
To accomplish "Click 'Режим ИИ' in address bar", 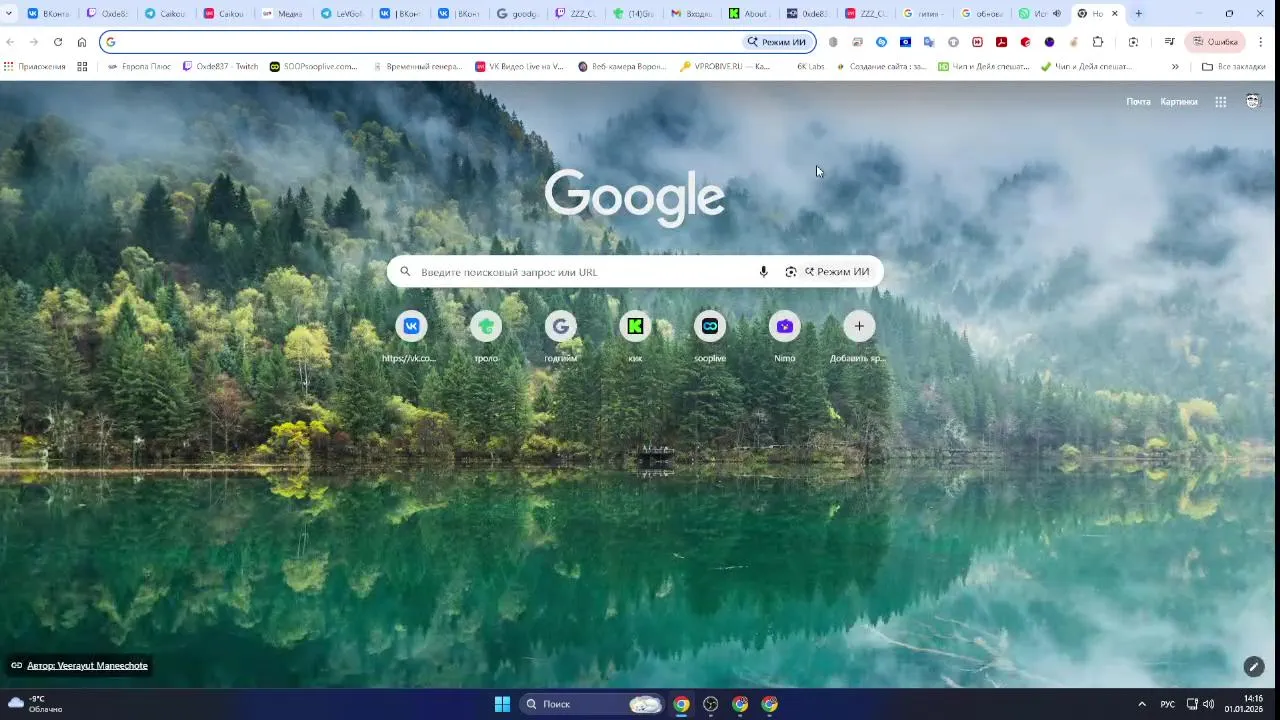I will (776, 42).
